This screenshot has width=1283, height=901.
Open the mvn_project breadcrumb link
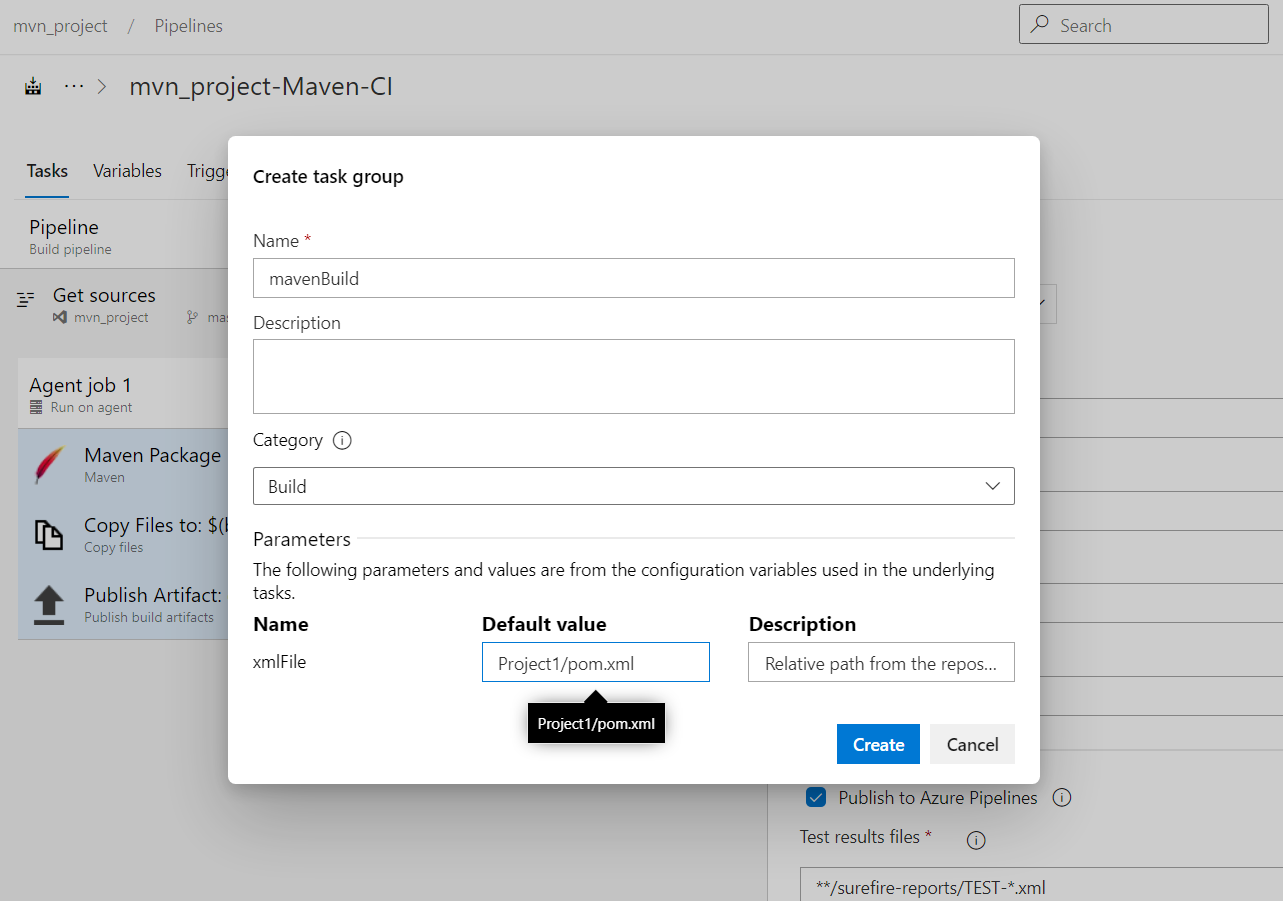coord(60,26)
